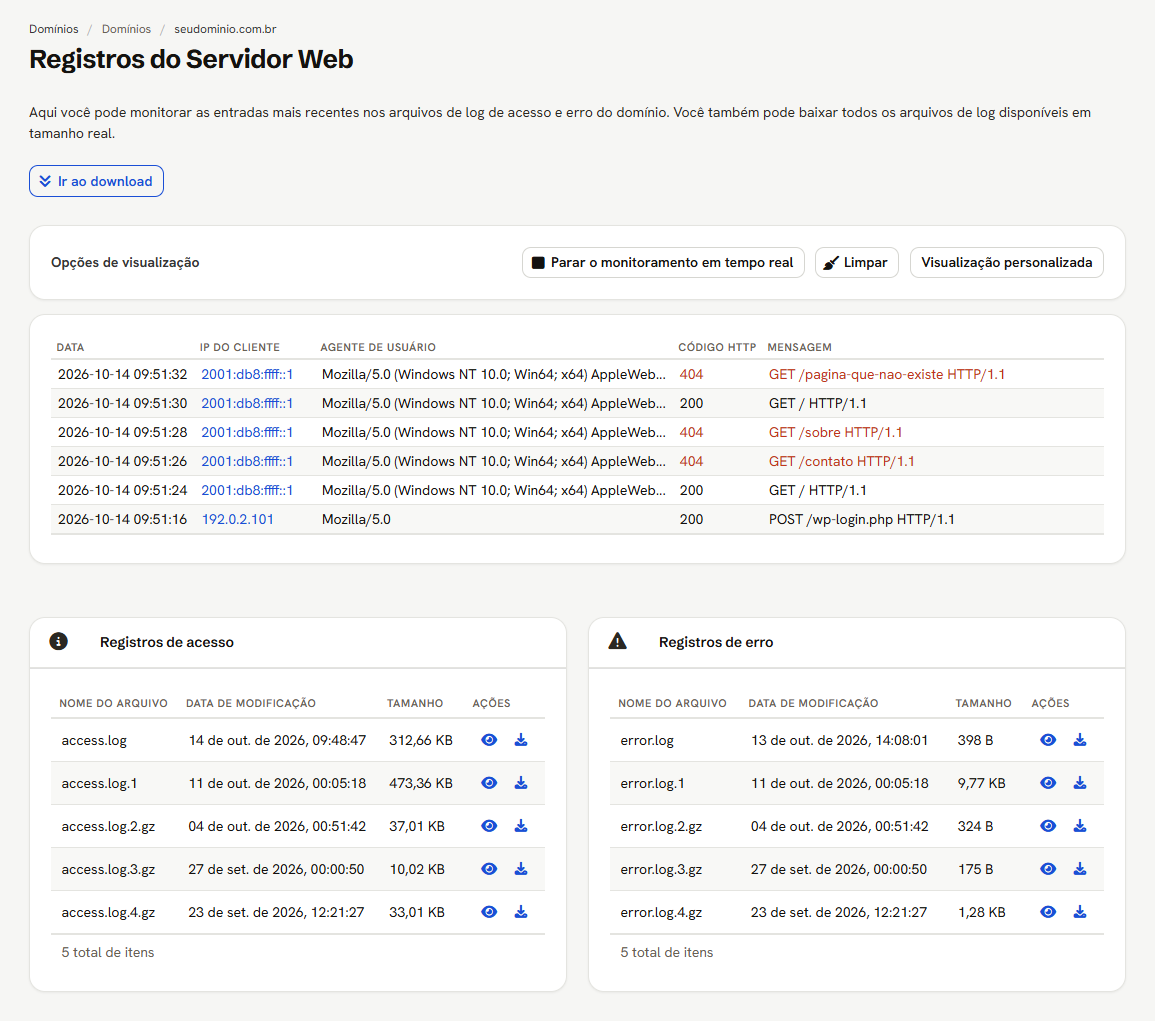
Task: Select the POST /wp-login.php message
Action: click(861, 519)
